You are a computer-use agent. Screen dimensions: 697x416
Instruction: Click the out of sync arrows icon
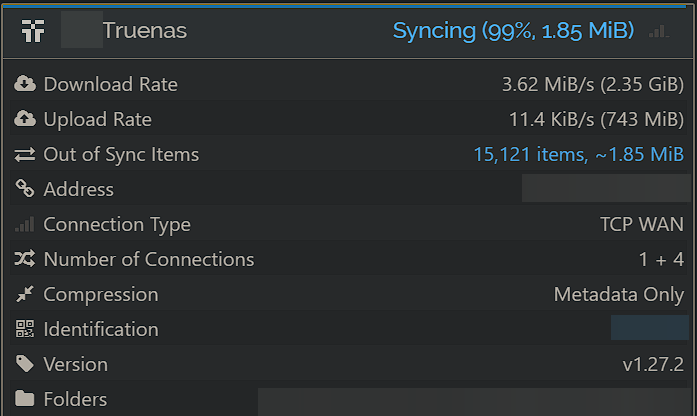tap(24, 154)
